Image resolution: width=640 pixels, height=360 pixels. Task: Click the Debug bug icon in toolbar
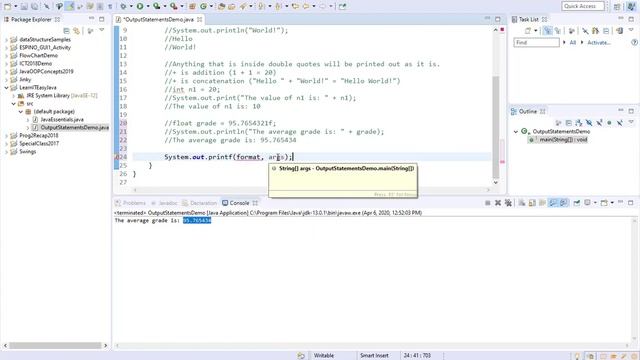click(123, 6)
